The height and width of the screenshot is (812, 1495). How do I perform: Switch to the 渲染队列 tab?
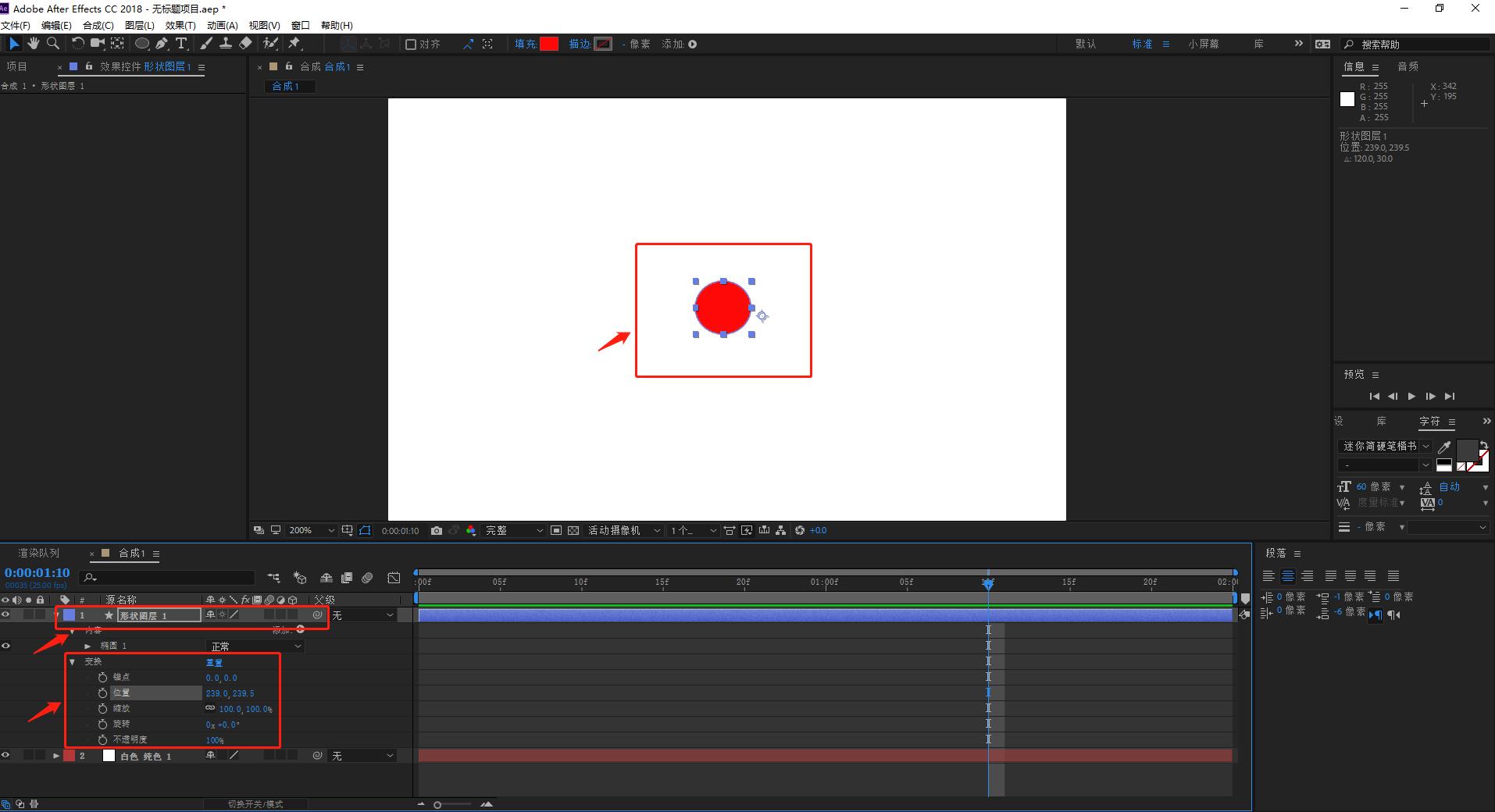[x=39, y=554]
